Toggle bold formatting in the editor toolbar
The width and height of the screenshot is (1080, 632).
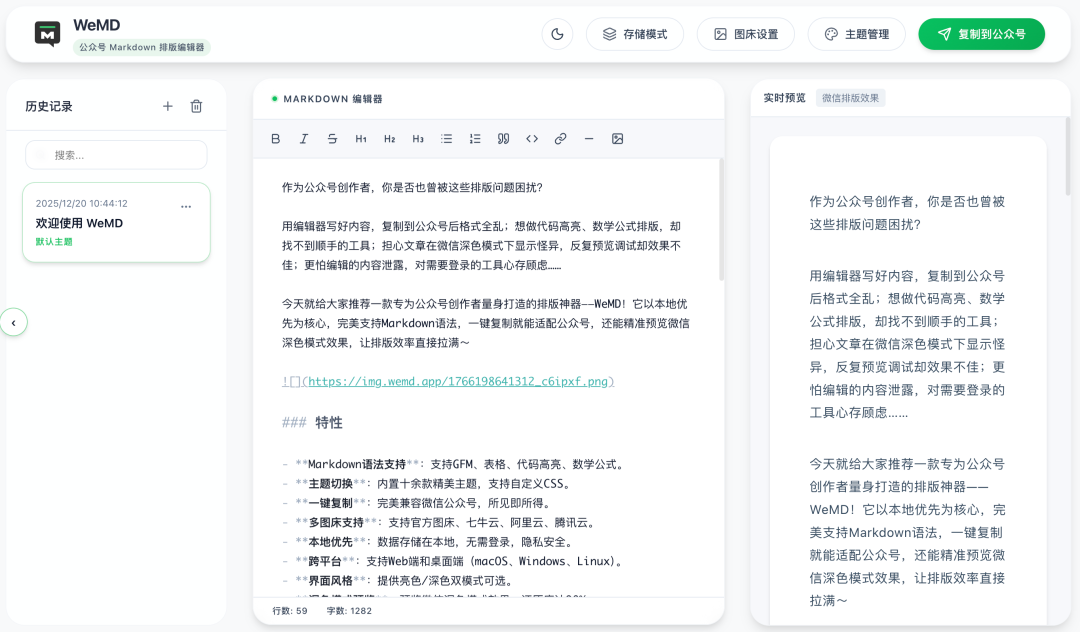275,139
